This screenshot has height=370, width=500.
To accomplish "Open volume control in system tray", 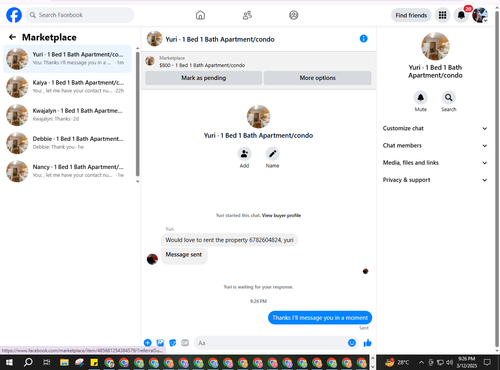I will [x=449, y=362].
